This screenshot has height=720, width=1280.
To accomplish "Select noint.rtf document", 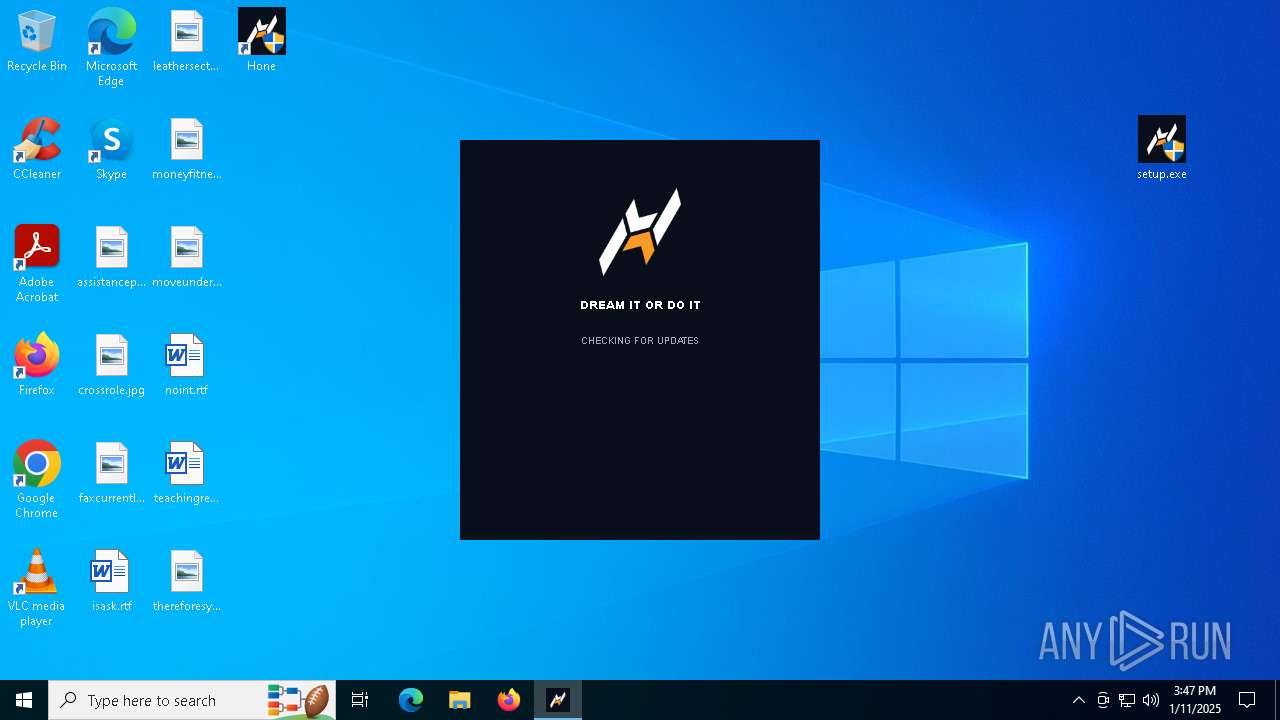I will [186, 366].
